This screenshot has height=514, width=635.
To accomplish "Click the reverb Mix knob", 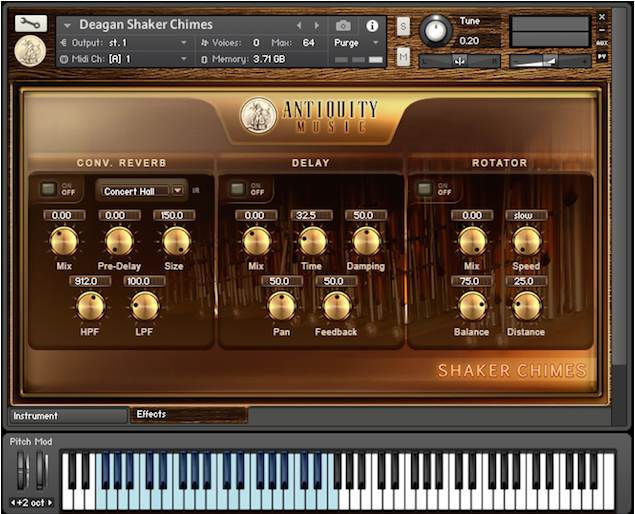I will 64,242.
